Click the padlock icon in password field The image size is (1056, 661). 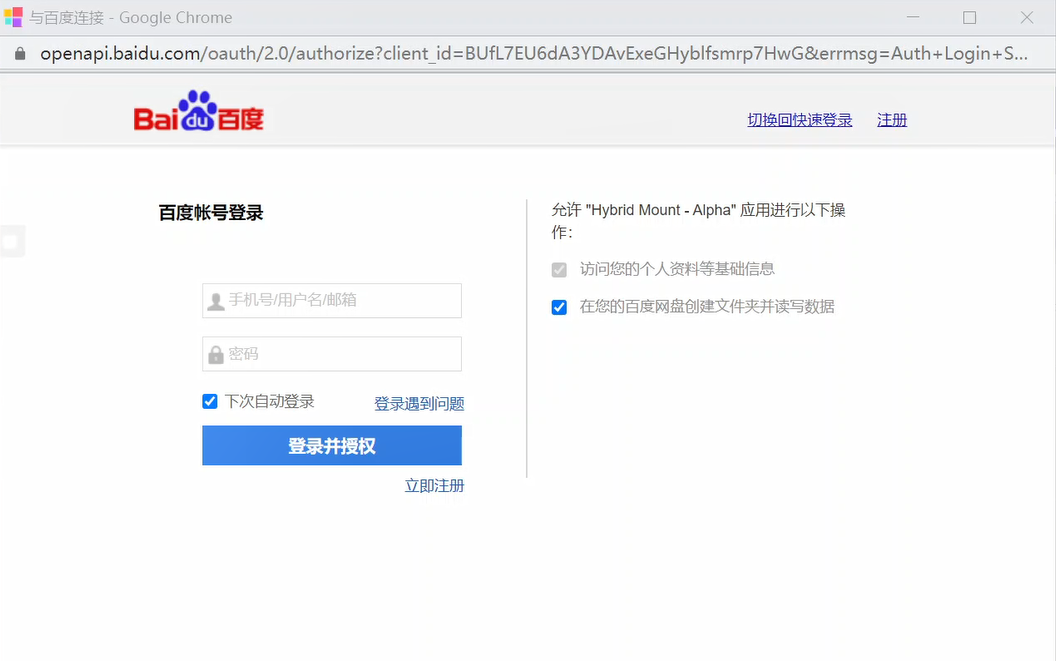pos(216,354)
